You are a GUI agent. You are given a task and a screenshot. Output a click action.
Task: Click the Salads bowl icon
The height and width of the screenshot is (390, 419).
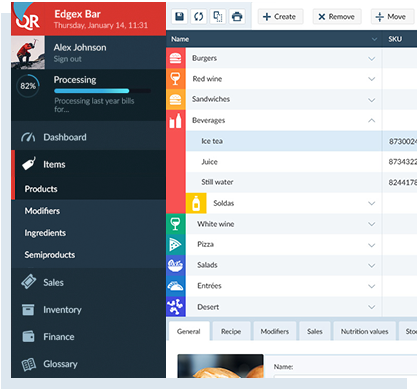coord(176,265)
